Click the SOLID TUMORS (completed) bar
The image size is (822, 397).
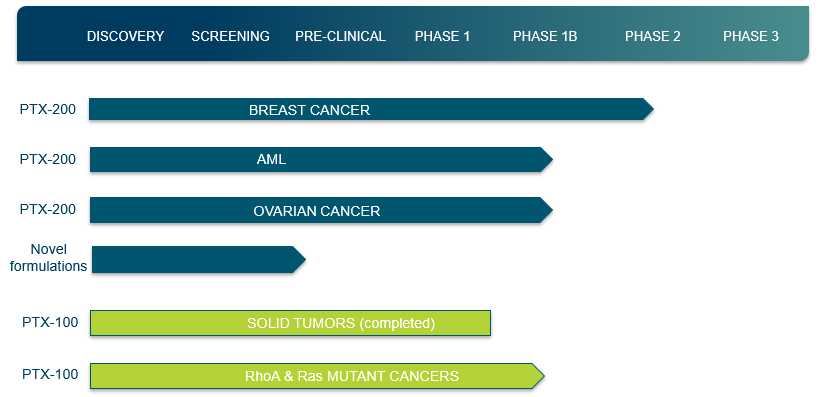tap(290, 323)
